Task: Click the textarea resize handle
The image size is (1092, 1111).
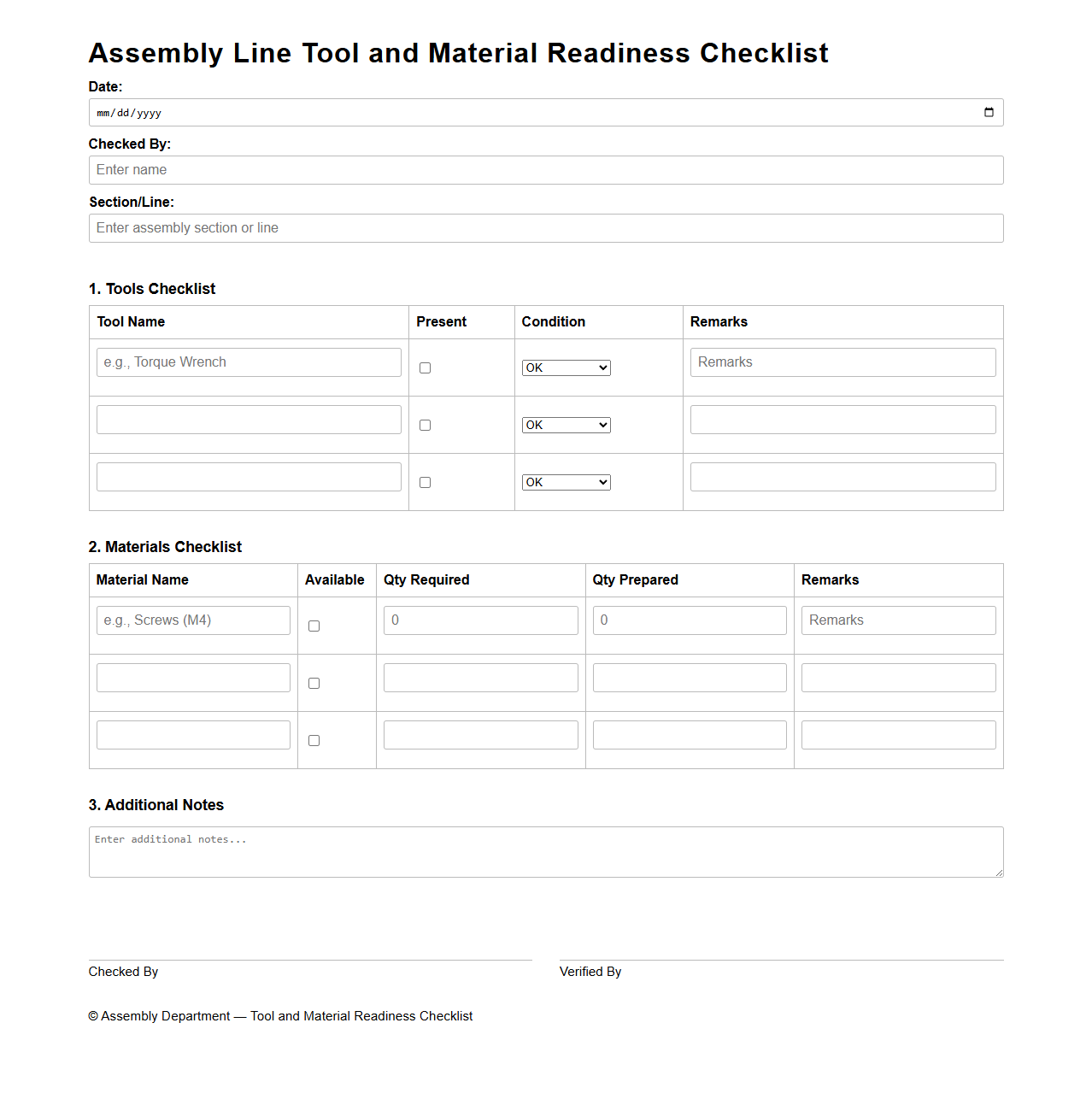Action: (x=999, y=873)
